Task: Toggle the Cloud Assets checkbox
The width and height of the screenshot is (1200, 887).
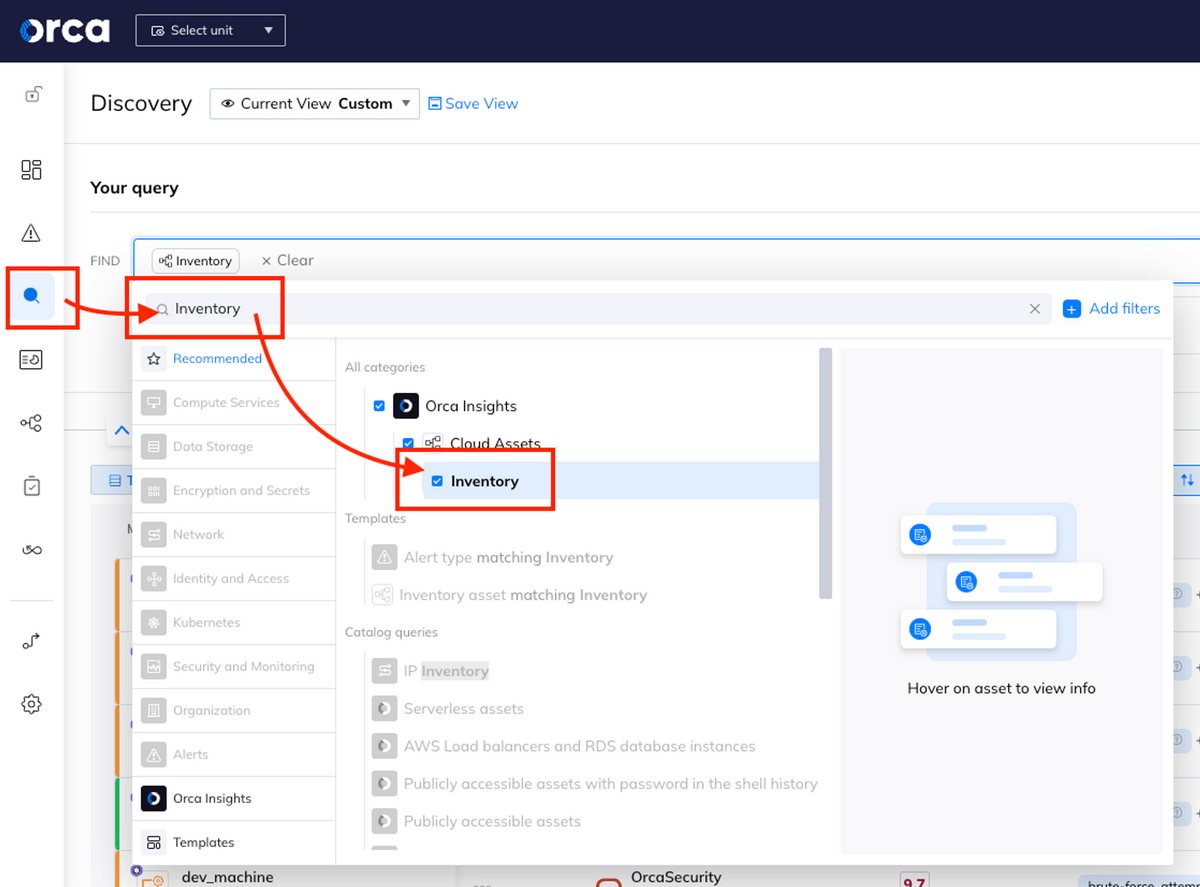Action: coord(408,443)
